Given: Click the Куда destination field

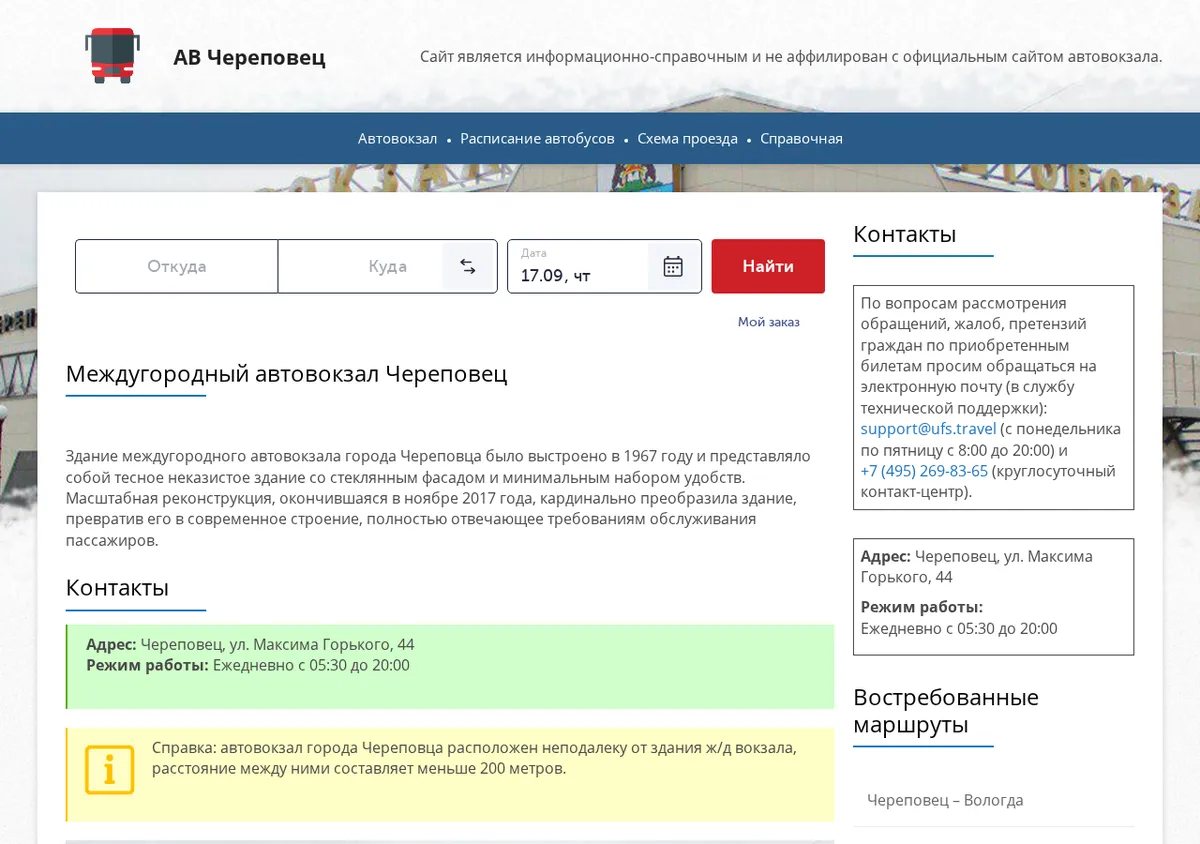Looking at the screenshot, I should click(360, 266).
